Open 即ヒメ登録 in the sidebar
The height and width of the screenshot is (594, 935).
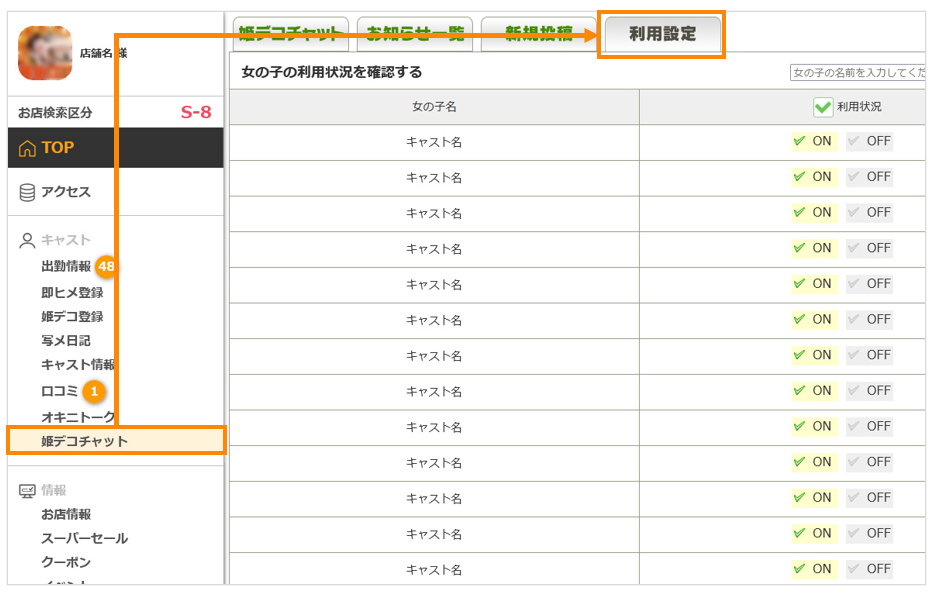[72, 292]
